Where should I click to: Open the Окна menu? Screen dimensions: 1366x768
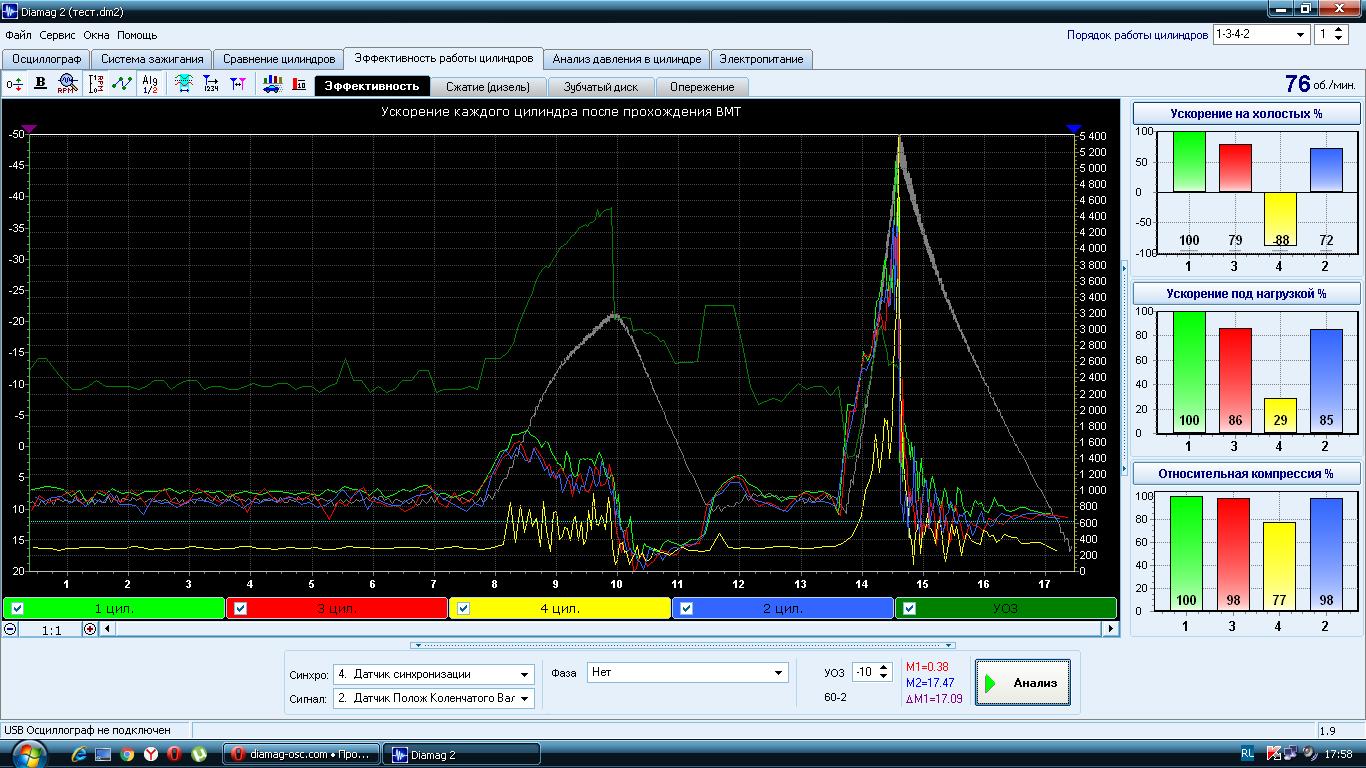(96, 35)
